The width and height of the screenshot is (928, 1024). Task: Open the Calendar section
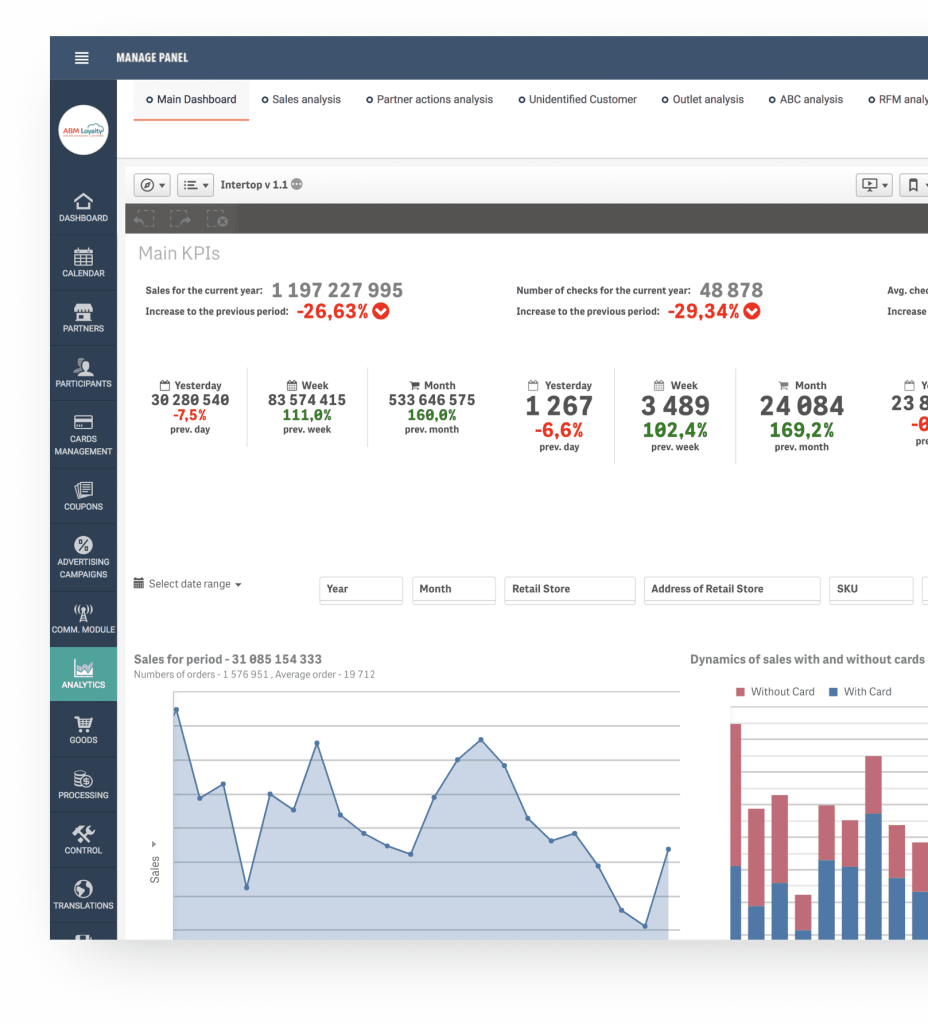[x=83, y=262]
